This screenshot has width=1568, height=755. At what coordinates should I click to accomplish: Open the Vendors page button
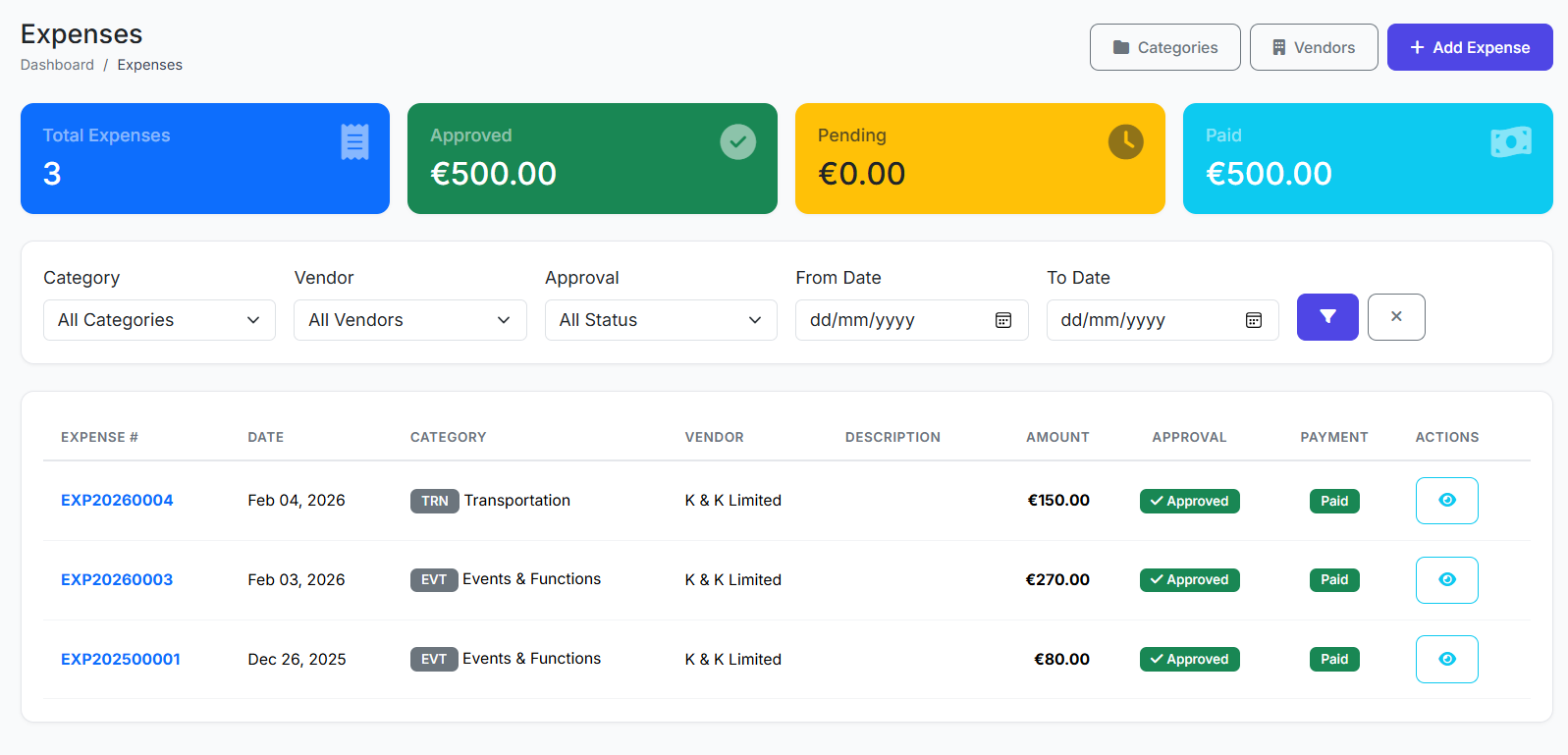coord(1313,47)
